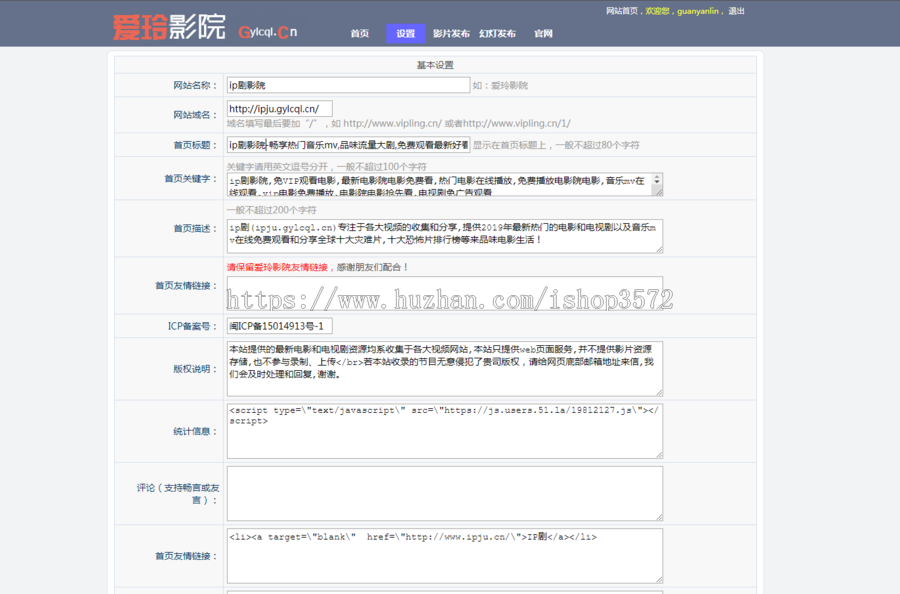900x594 pixels.
Task: Click the 首页描述 textarea
Action: tap(445, 236)
